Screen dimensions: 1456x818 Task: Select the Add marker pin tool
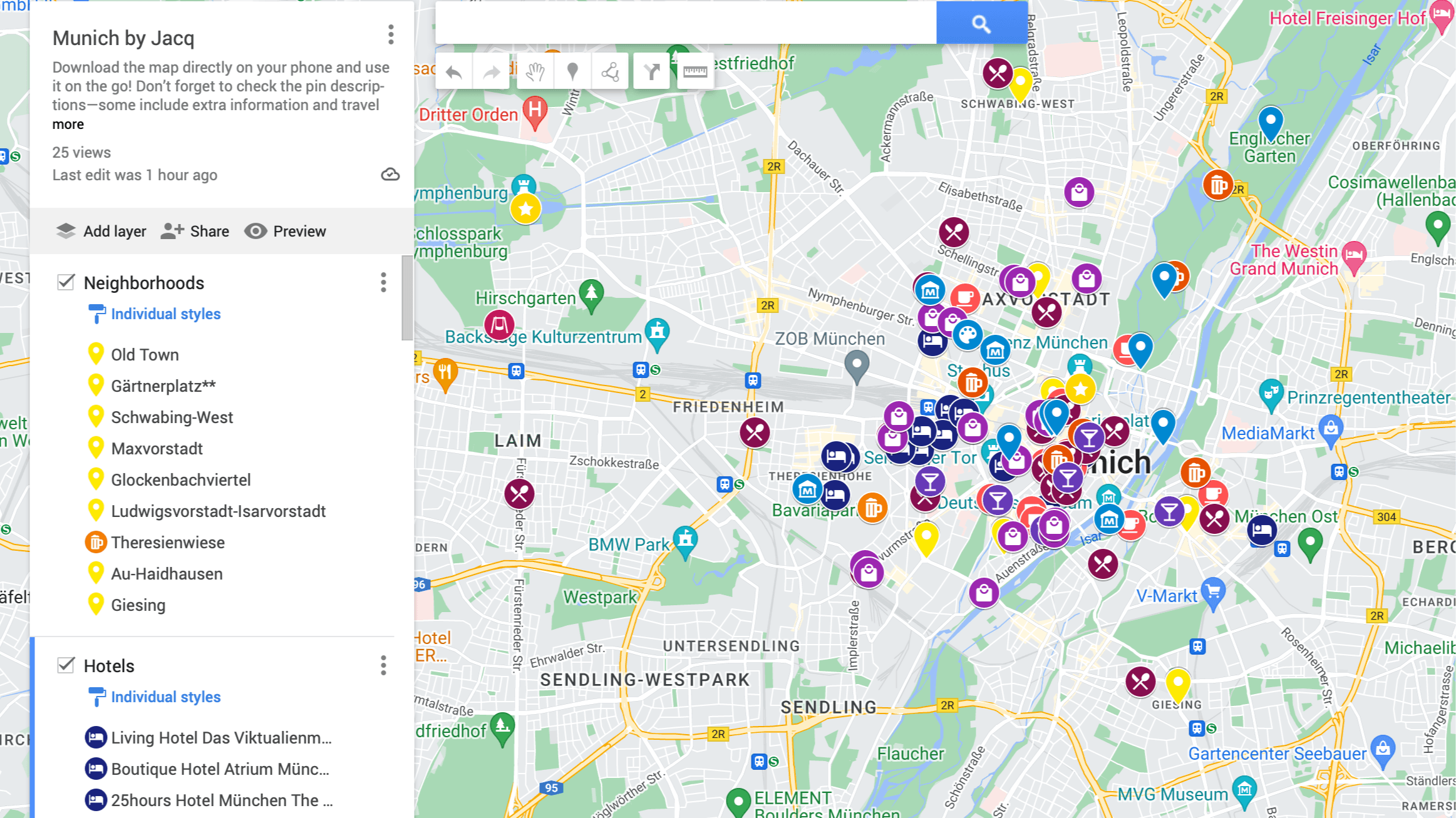coord(572,73)
